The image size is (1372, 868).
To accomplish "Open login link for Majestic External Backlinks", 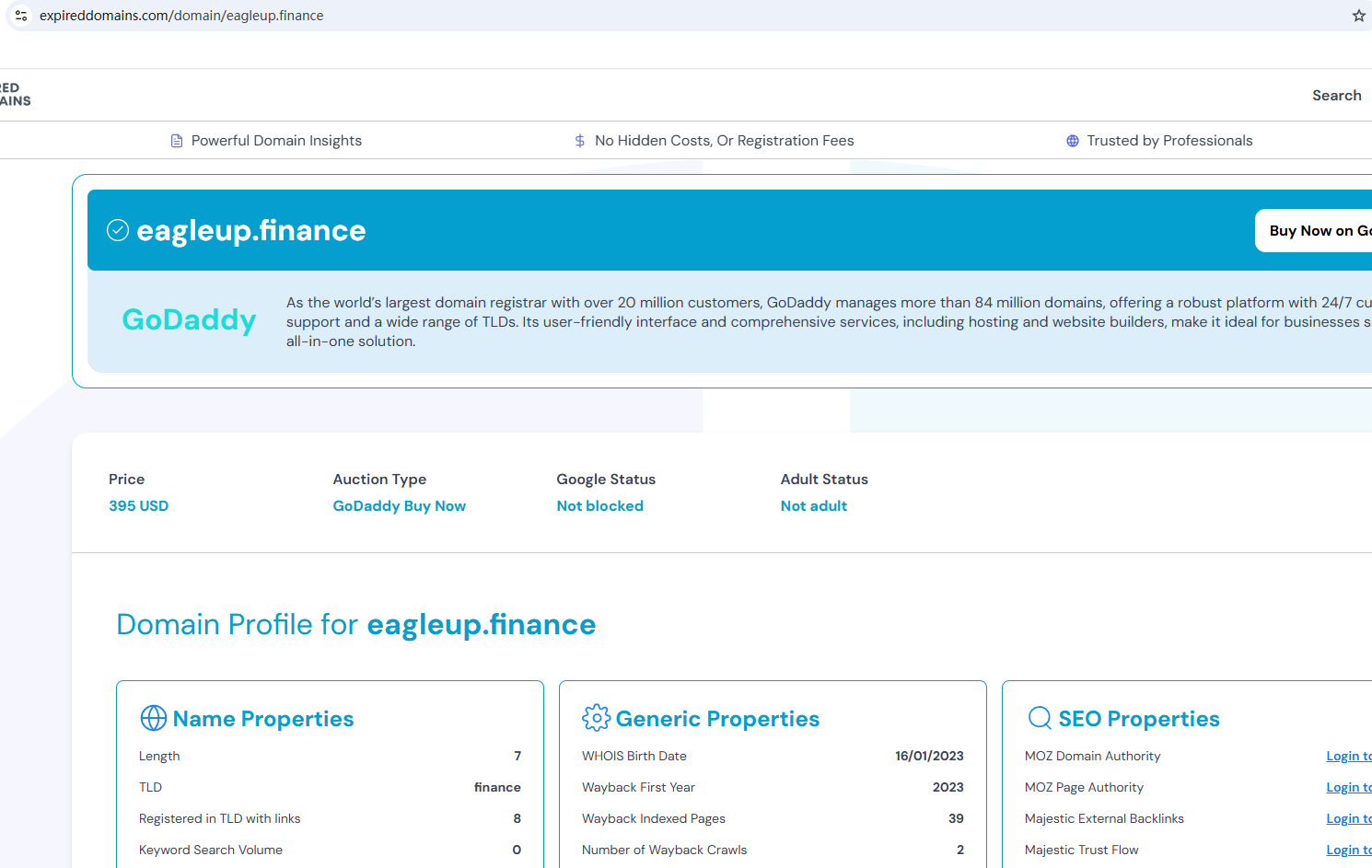I will click(1349, 819).
